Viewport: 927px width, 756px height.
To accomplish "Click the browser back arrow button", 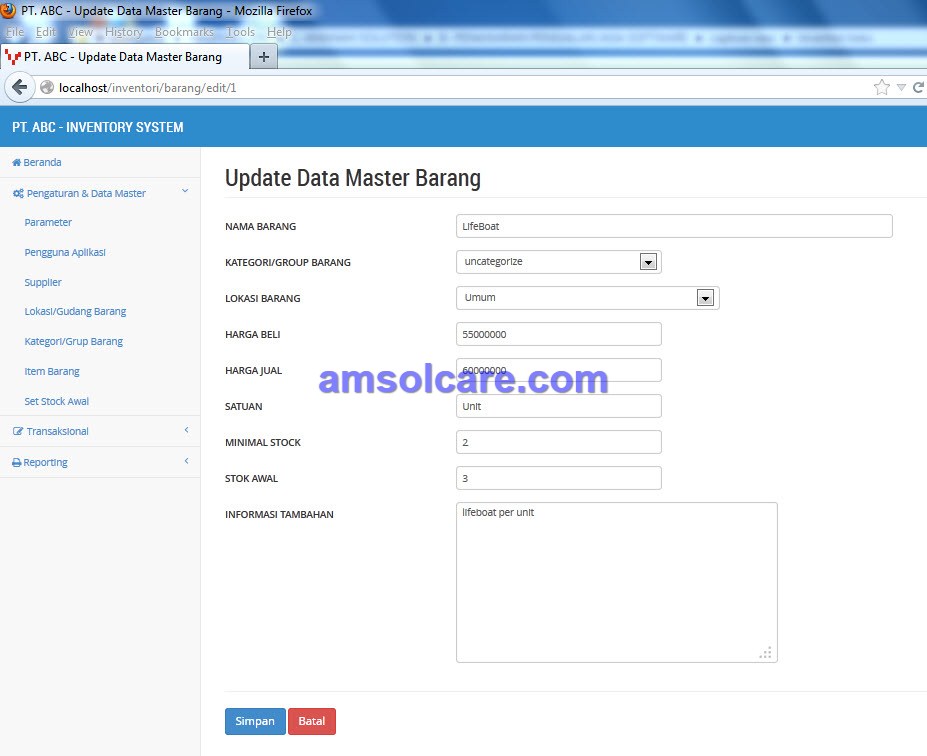I will click(x=20, y=87).
